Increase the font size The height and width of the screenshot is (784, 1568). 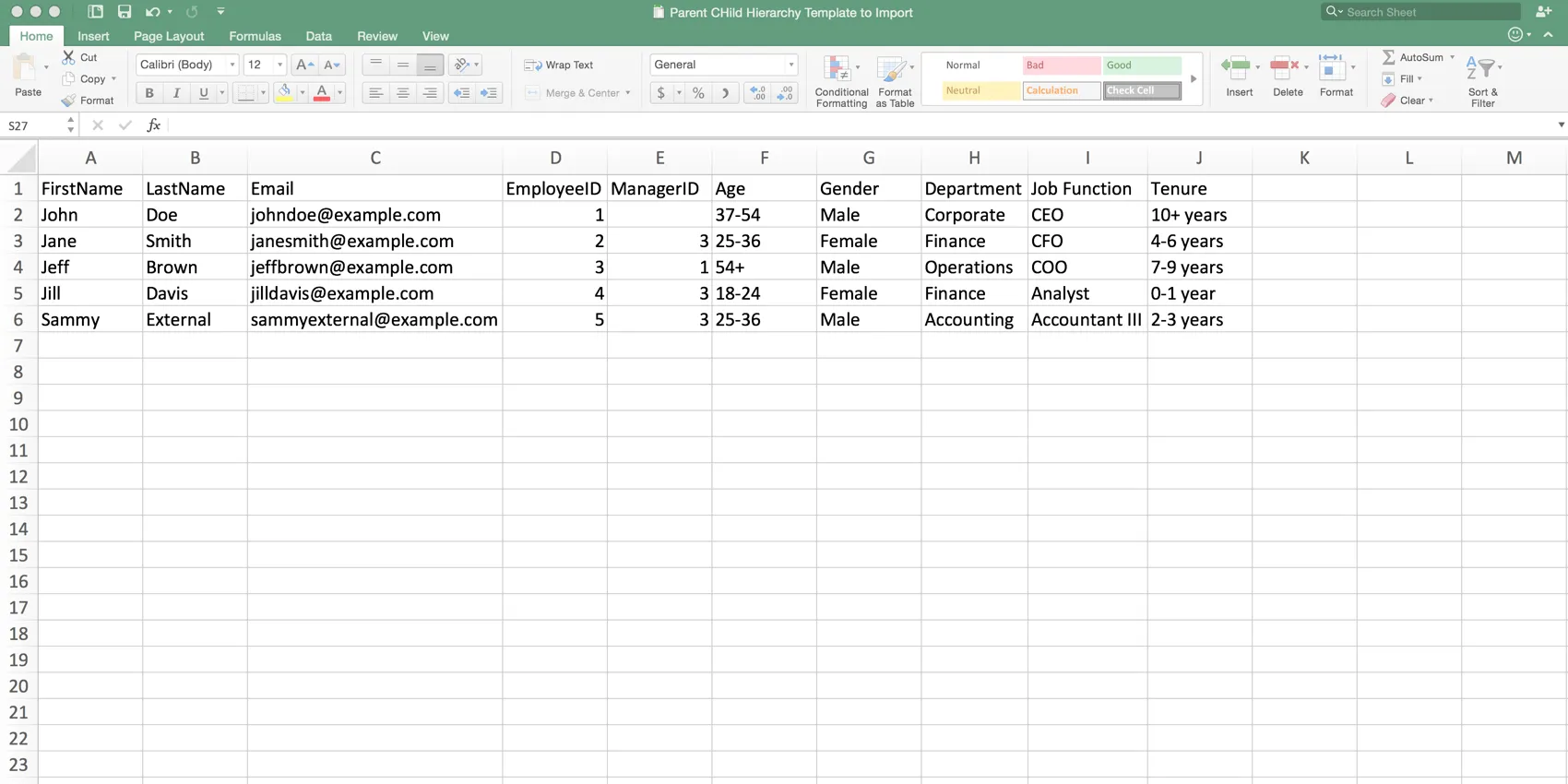303,65
